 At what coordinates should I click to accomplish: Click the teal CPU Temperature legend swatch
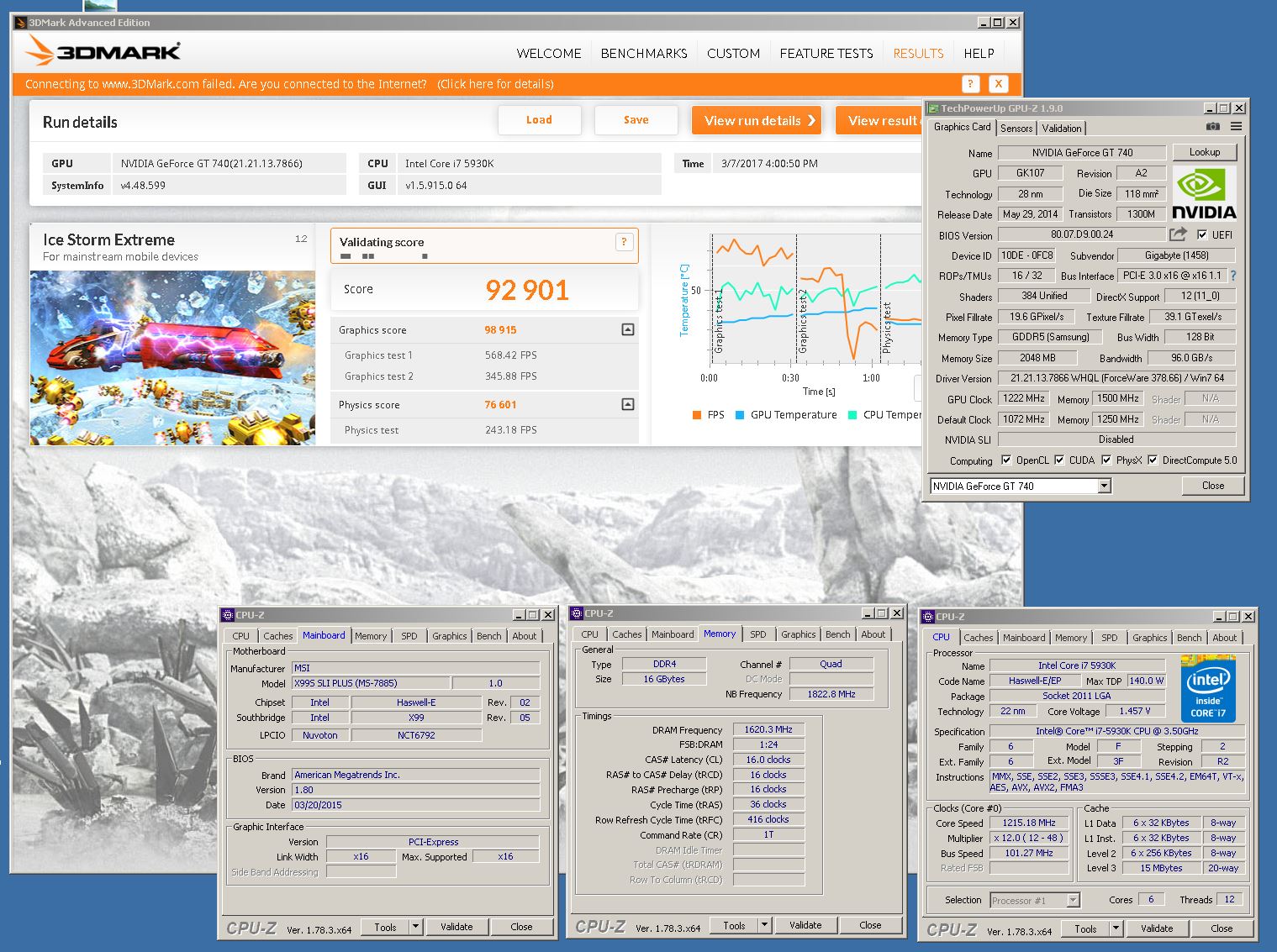[853, 415]
